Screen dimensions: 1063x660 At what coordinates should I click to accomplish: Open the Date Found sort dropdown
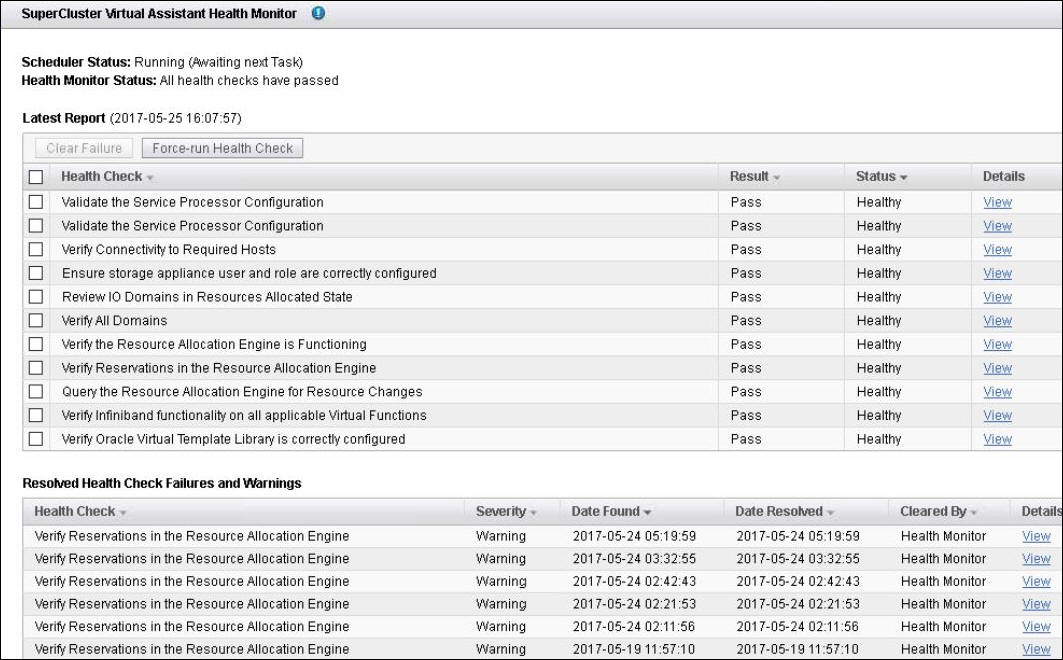[x=649, y=511]
